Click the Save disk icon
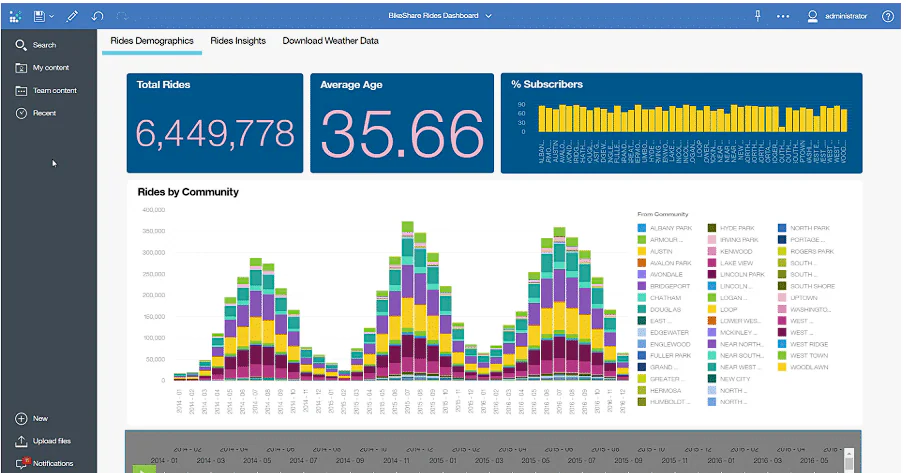The width and height of the screenshot is (906, 473). tap(39, 16)
